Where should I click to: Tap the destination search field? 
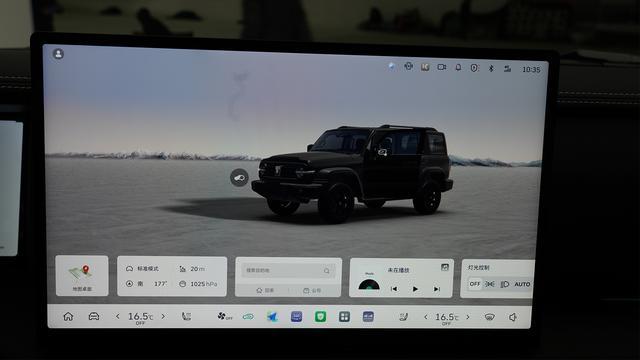pos(288,270)
